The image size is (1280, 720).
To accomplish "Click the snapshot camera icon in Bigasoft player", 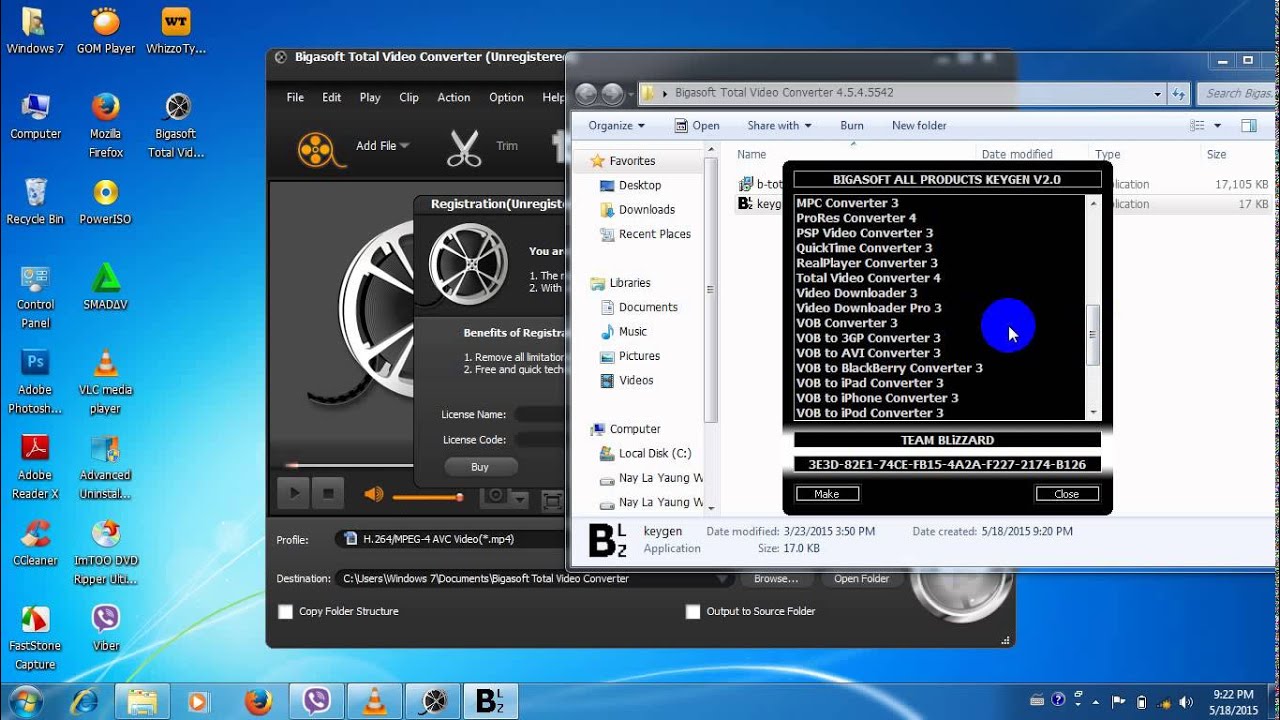I will tap(494, 497).
